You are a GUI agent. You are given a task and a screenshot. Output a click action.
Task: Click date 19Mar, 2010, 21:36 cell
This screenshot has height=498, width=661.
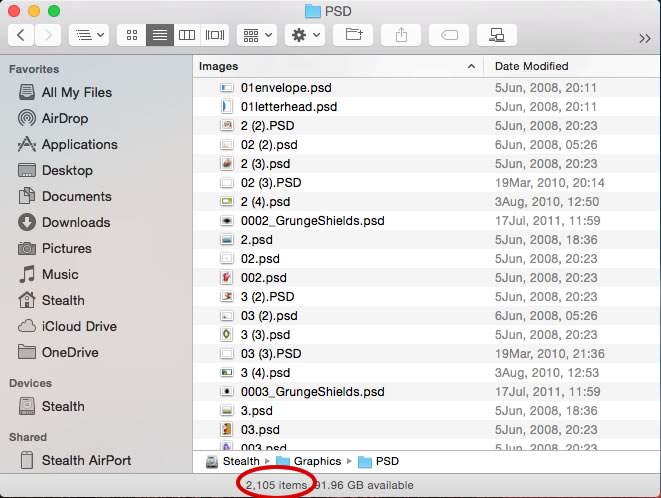[x=549, y=353]
